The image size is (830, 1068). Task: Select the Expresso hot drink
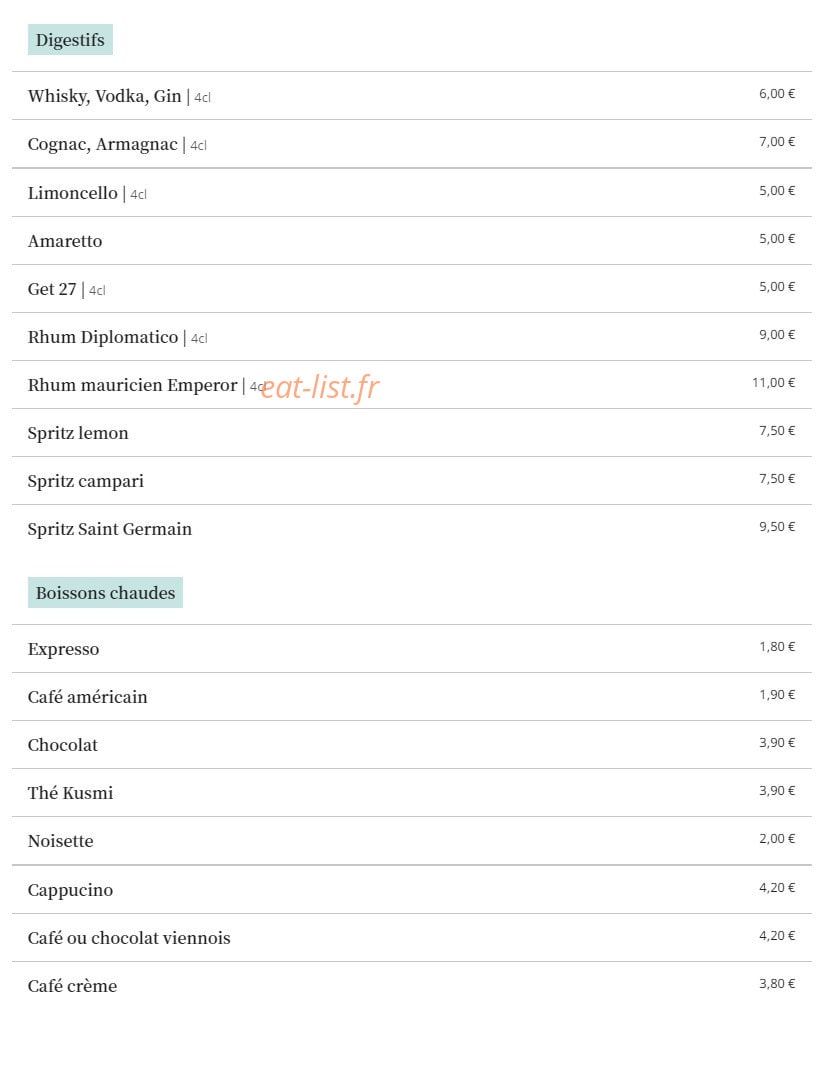pyautogui.click(x=412, y=649)
